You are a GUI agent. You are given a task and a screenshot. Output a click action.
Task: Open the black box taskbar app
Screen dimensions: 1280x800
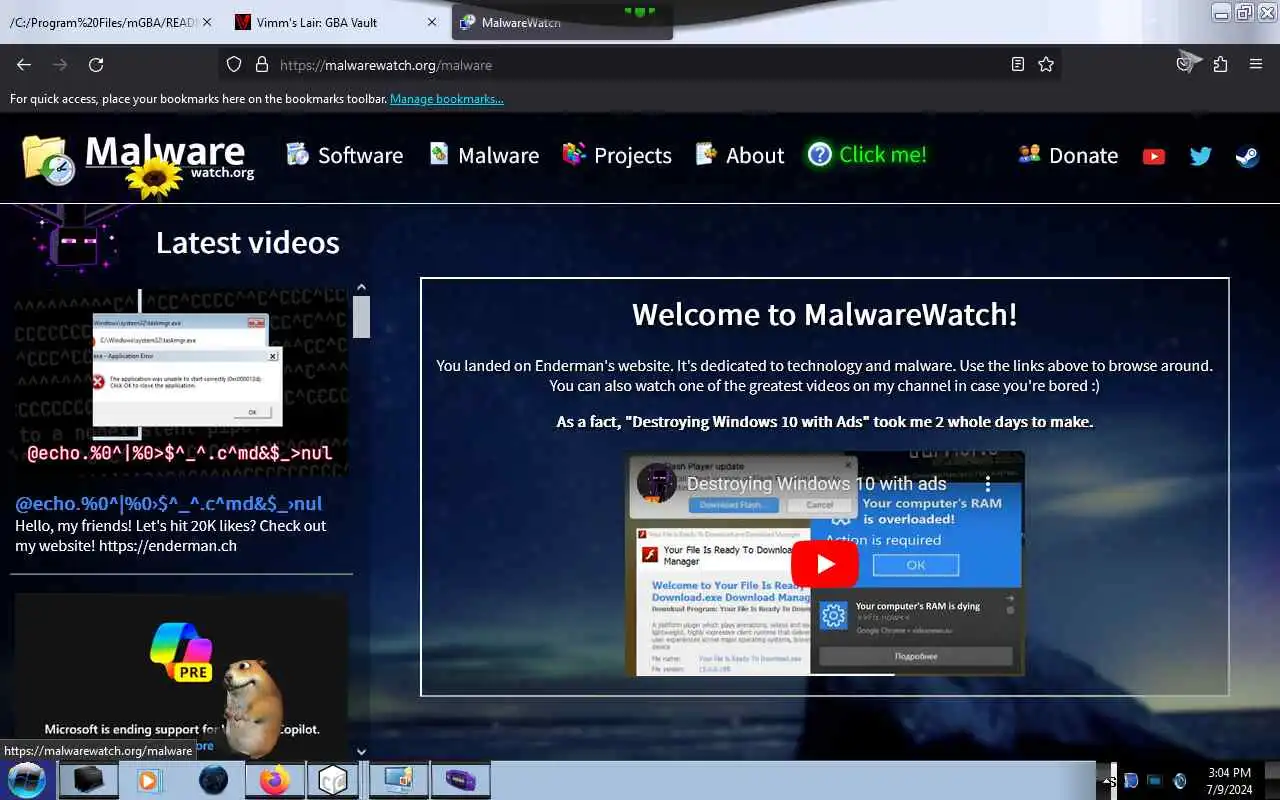tap(88, 779)
